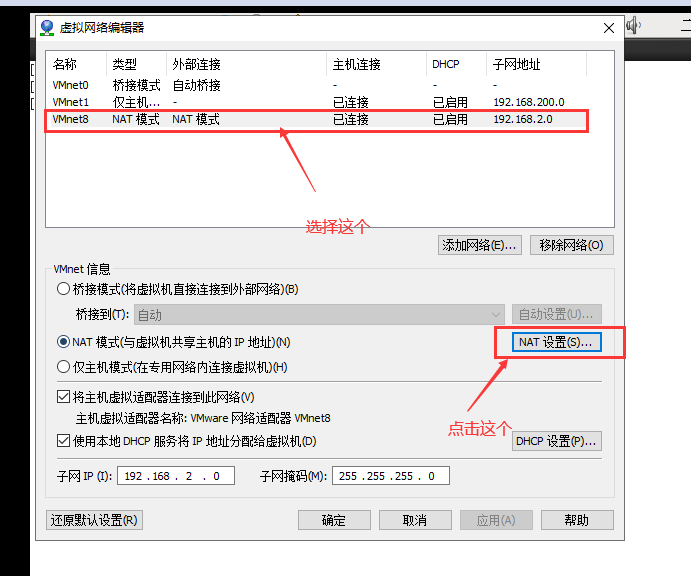The height and width of the screenshot is (576, 691).
Task: Click 已连接 cell in VMnet8 row
Action: 351,119
